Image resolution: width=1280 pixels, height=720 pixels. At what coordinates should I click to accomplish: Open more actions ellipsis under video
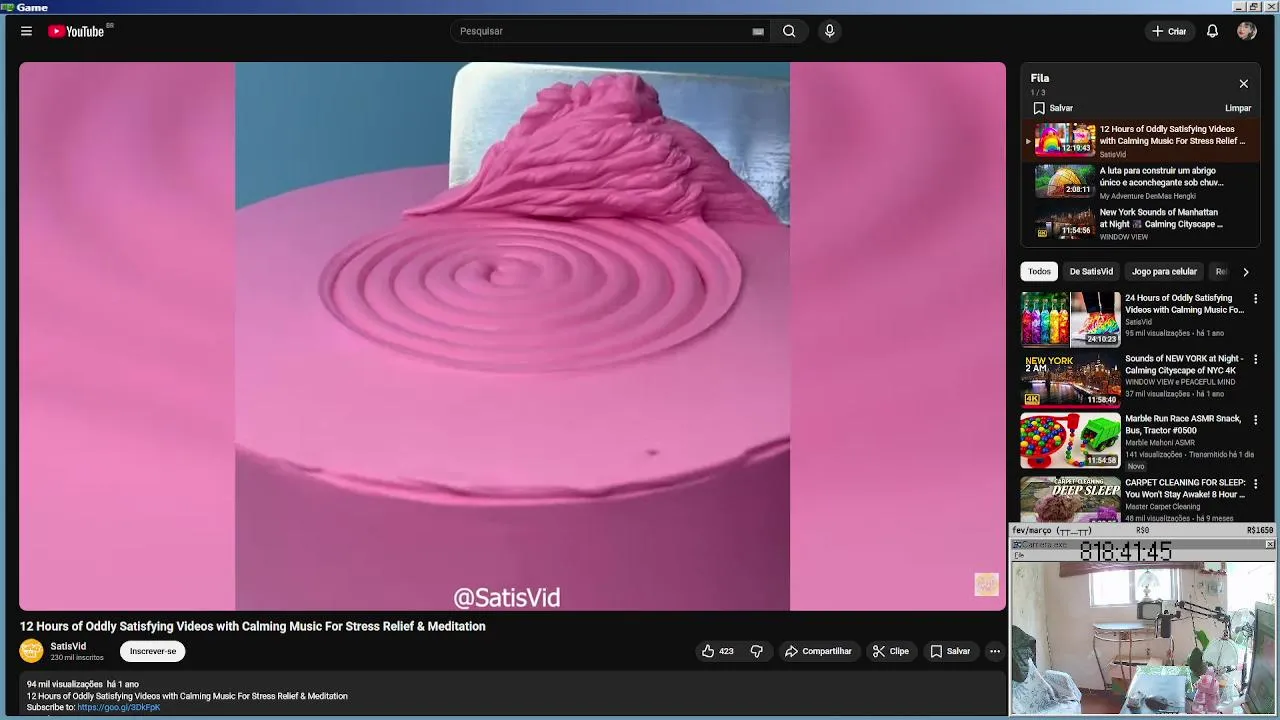pyautogui.click(x=994, y=651)
